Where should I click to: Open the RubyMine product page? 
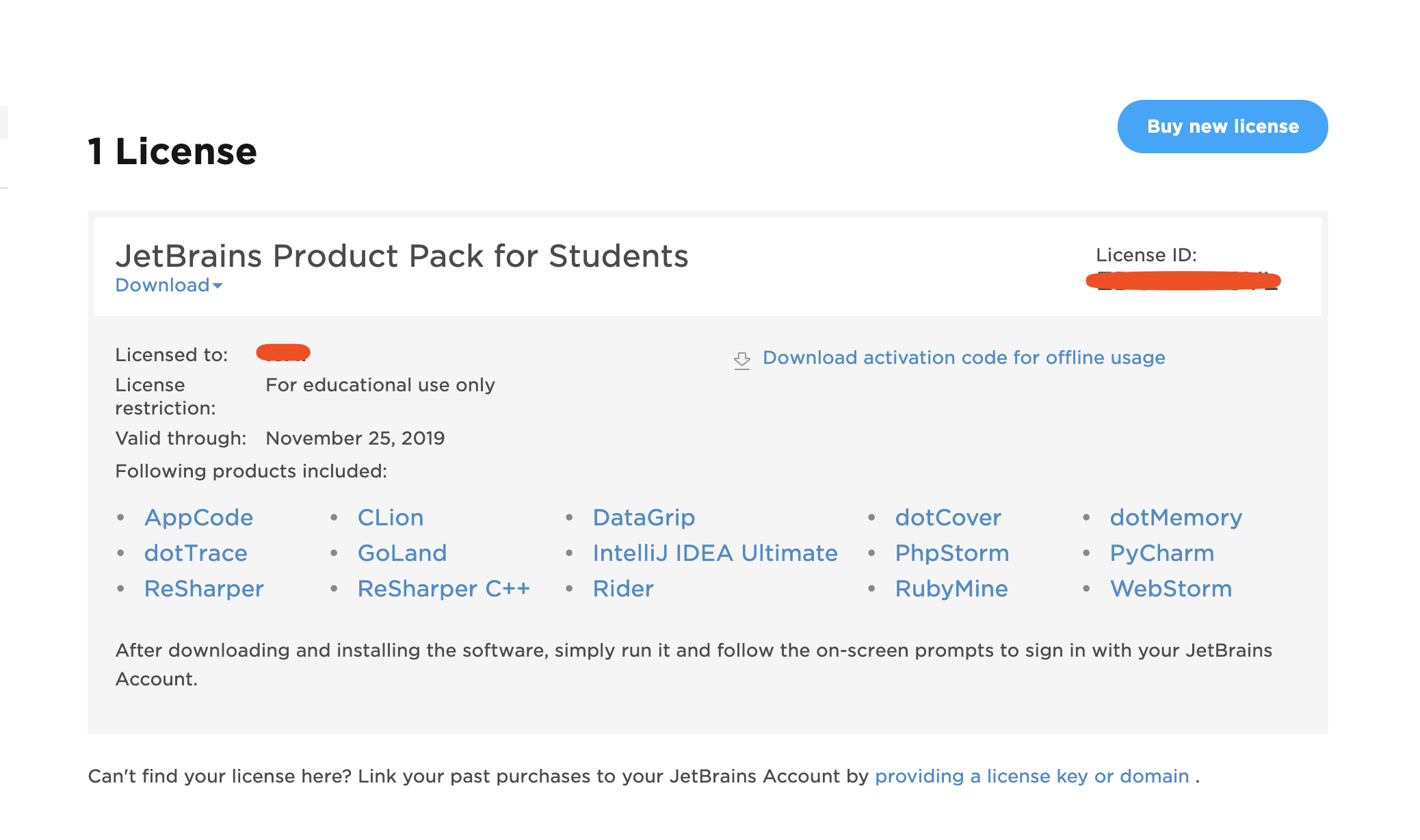[951, 588]
